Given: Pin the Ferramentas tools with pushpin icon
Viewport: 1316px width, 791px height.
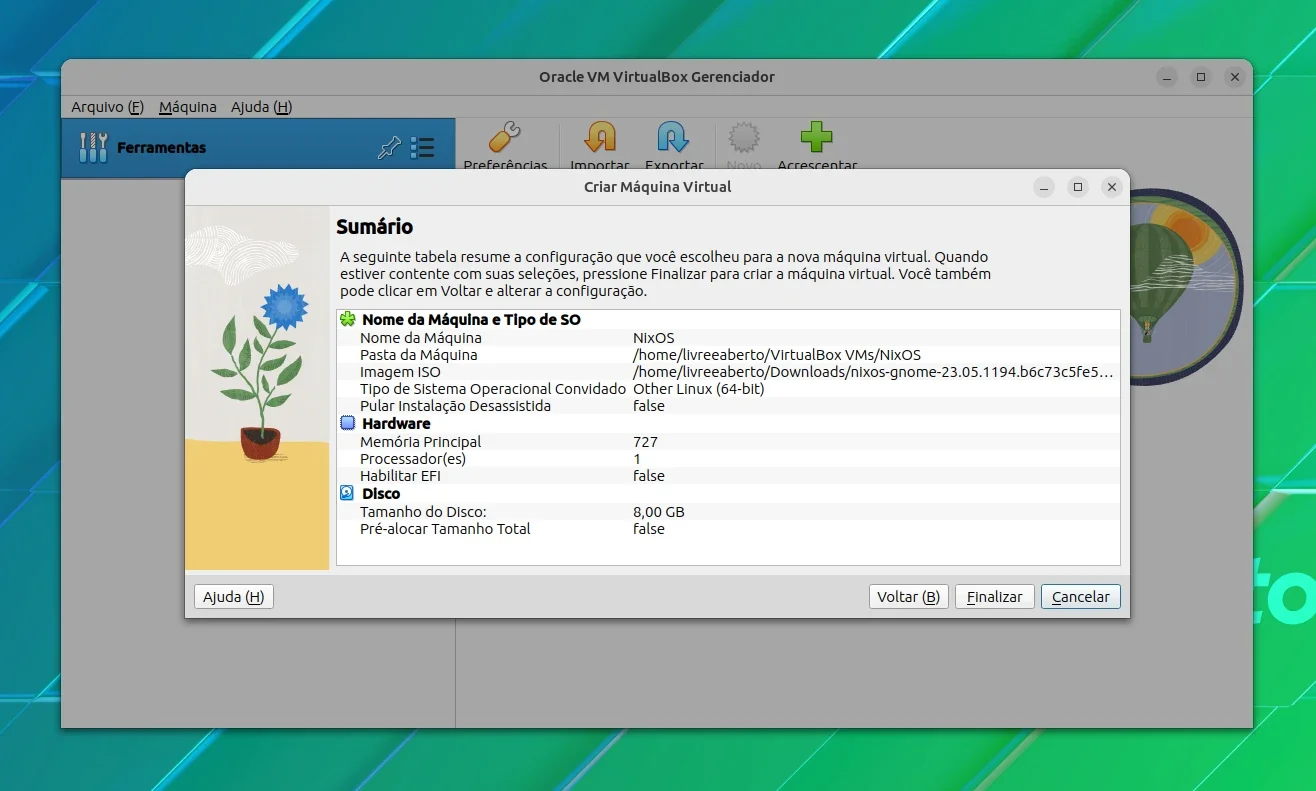Looking at the screenshot, I should [x=389, y=148].
